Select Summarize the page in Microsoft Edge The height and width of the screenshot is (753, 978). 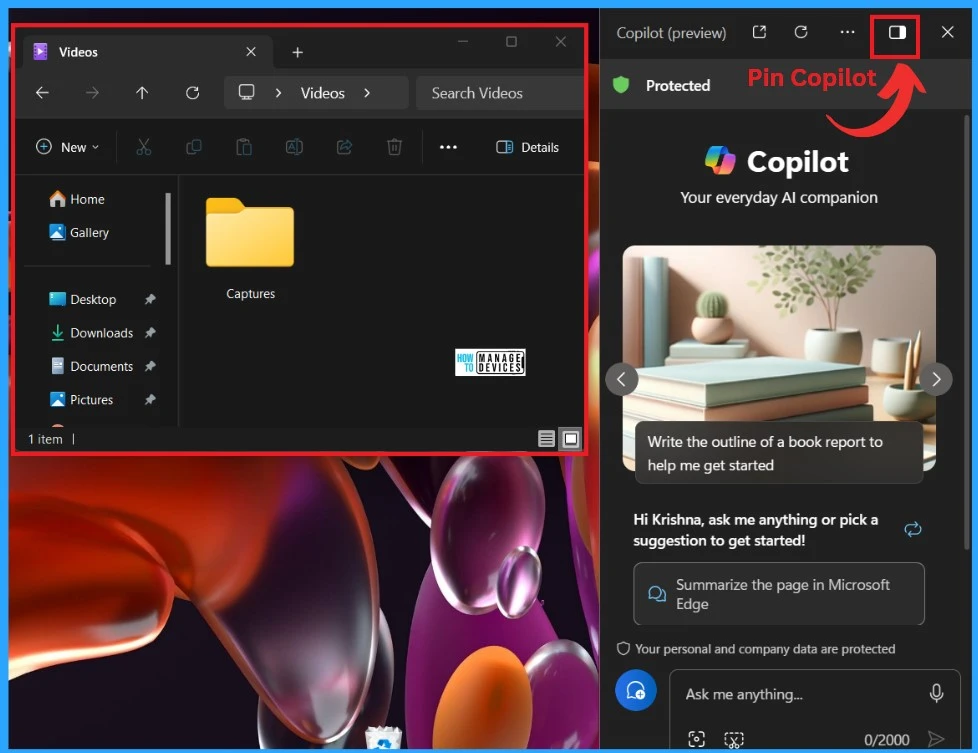pyautogui.click(x=778, y=594)
